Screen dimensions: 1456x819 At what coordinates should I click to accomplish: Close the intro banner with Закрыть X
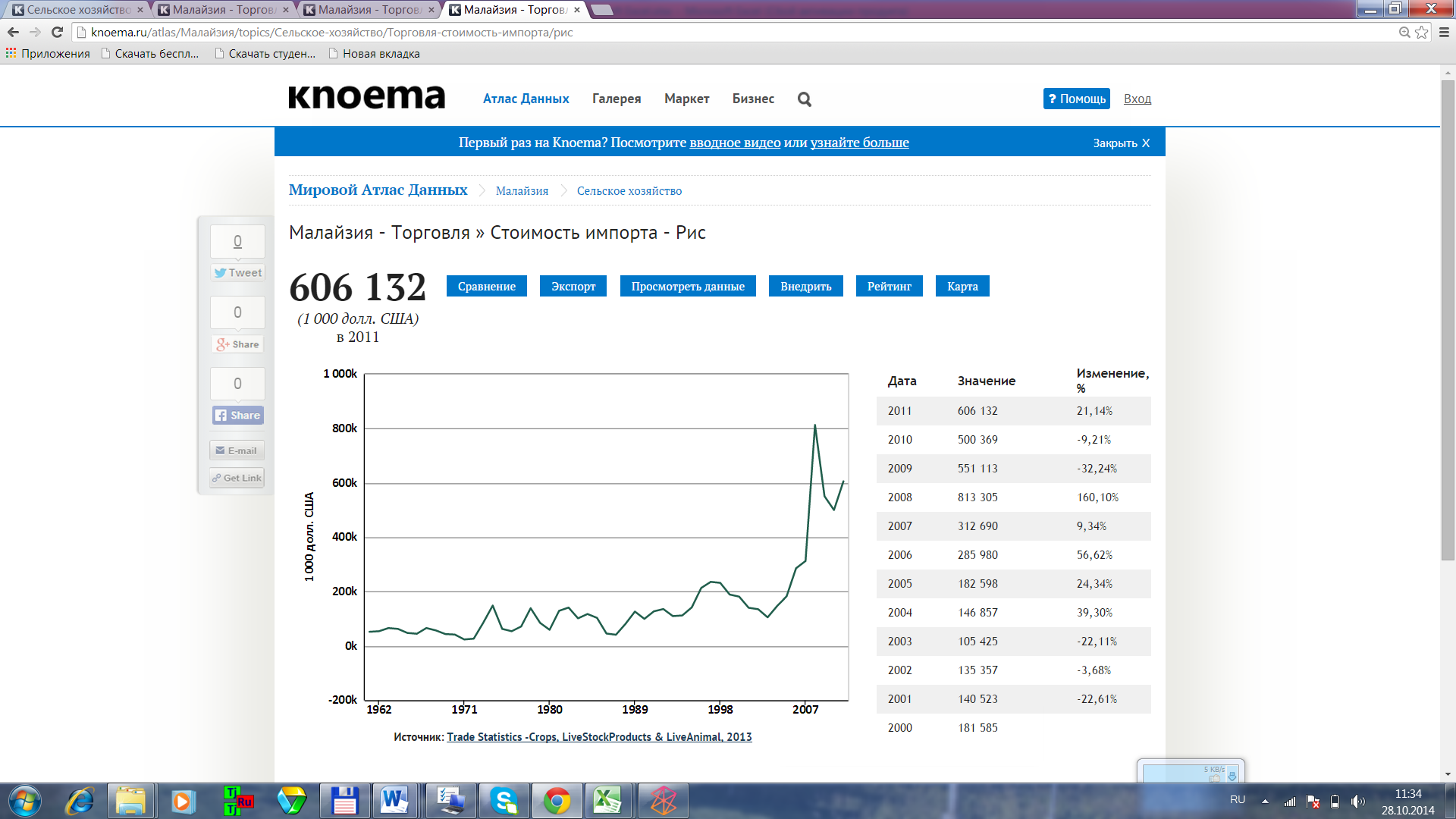tap(1121, 143)
